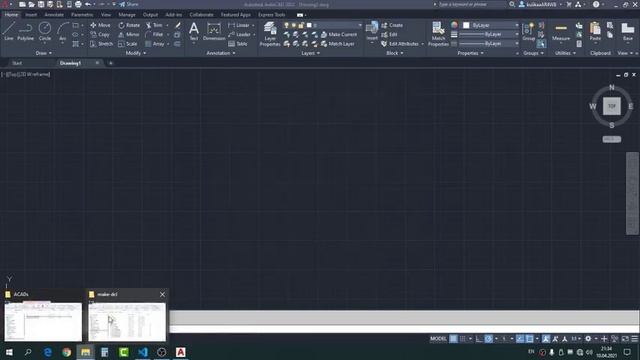
Task: Expand the Properties panel
Action: click(470, 53)
